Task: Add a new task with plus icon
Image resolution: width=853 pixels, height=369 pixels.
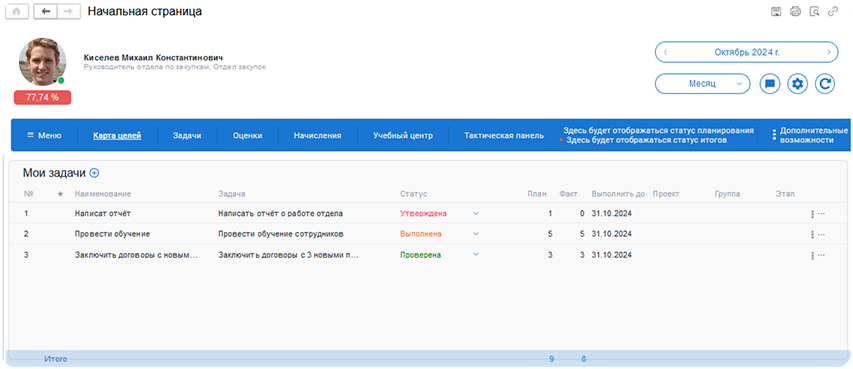Action: coord(94,173)
